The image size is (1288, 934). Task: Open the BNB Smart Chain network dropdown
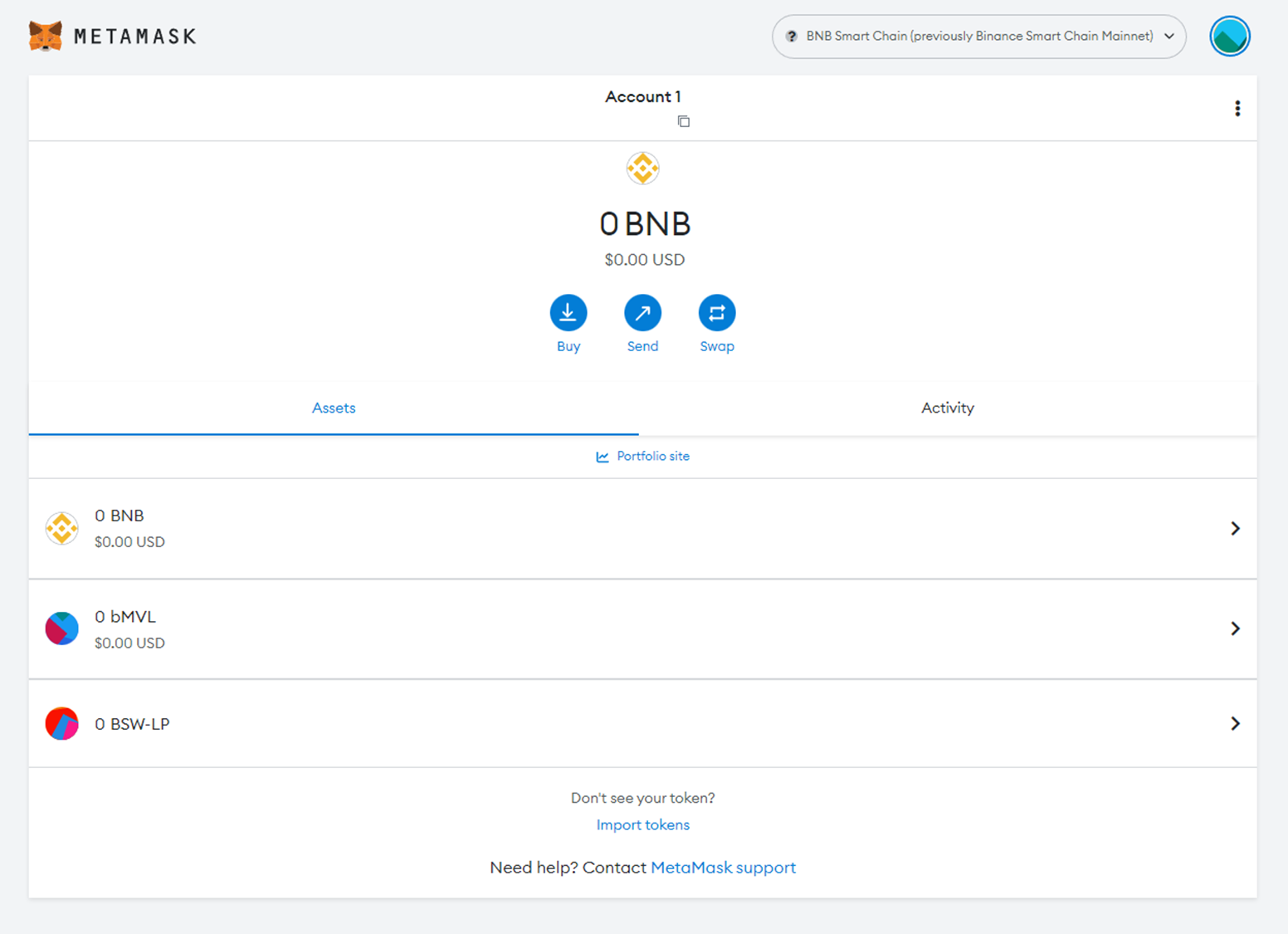(x=978, y=37)
